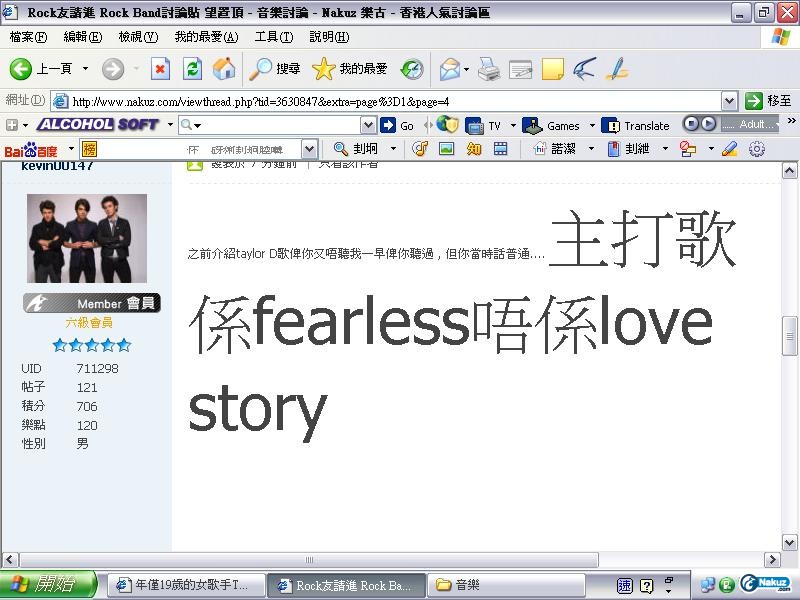The height and width of the screenshot is (600, 800).
Task: Open the 編輯(E) menu
Action: point(83,37)
